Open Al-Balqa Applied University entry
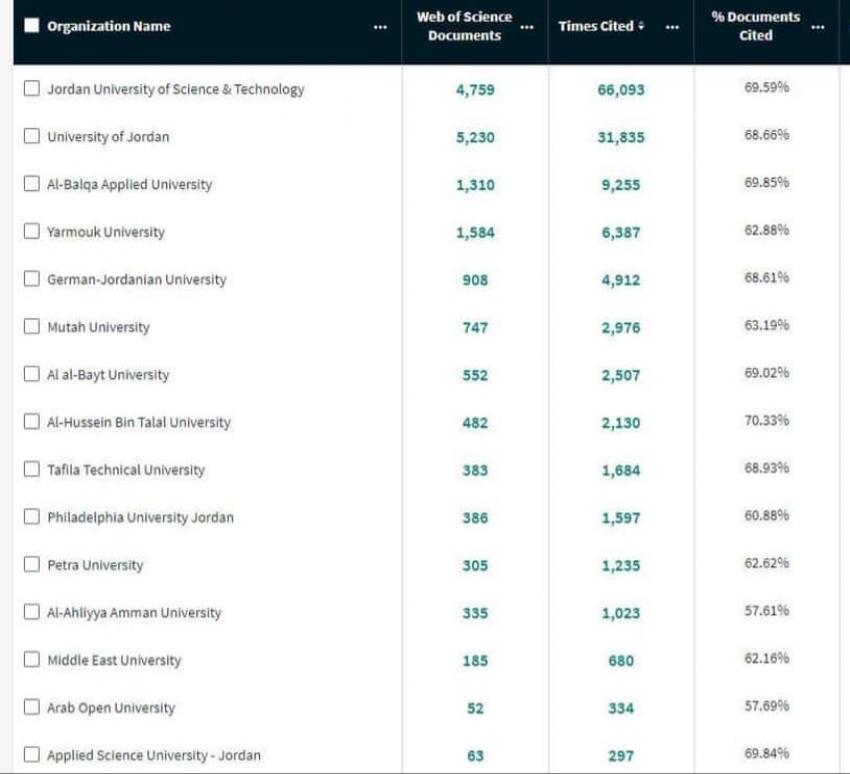 pyautogui.click(x=130, y=185)
